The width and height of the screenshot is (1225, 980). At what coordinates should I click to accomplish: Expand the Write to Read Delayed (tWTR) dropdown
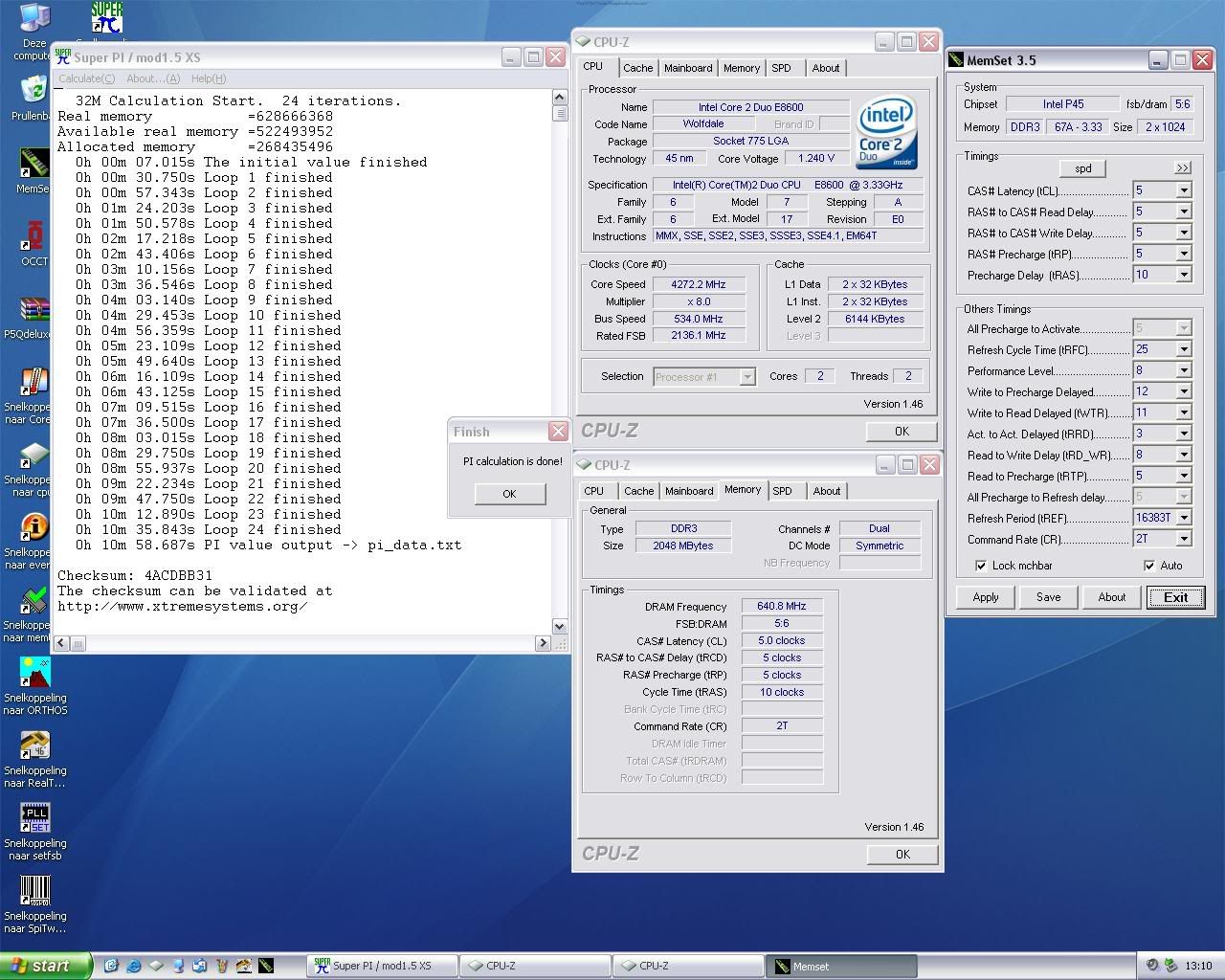coord(1184,412)
